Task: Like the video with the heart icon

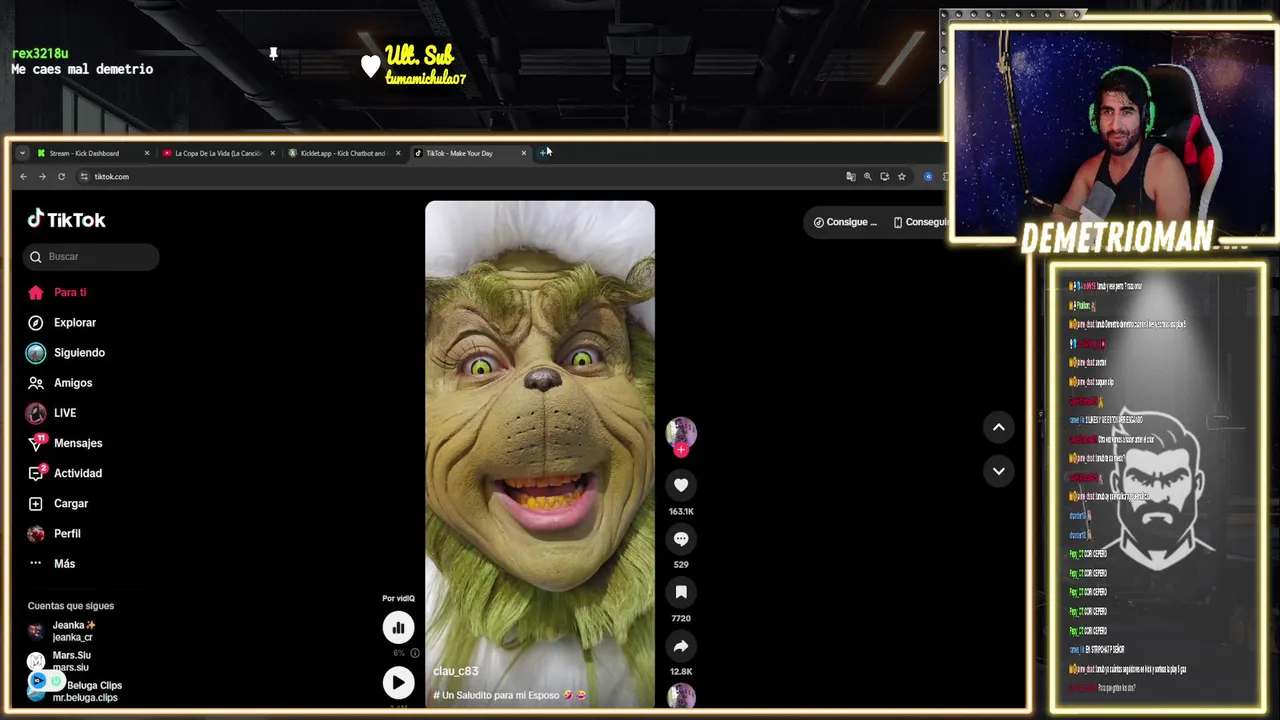Action: pyautogui.click(x=681, y=485)
